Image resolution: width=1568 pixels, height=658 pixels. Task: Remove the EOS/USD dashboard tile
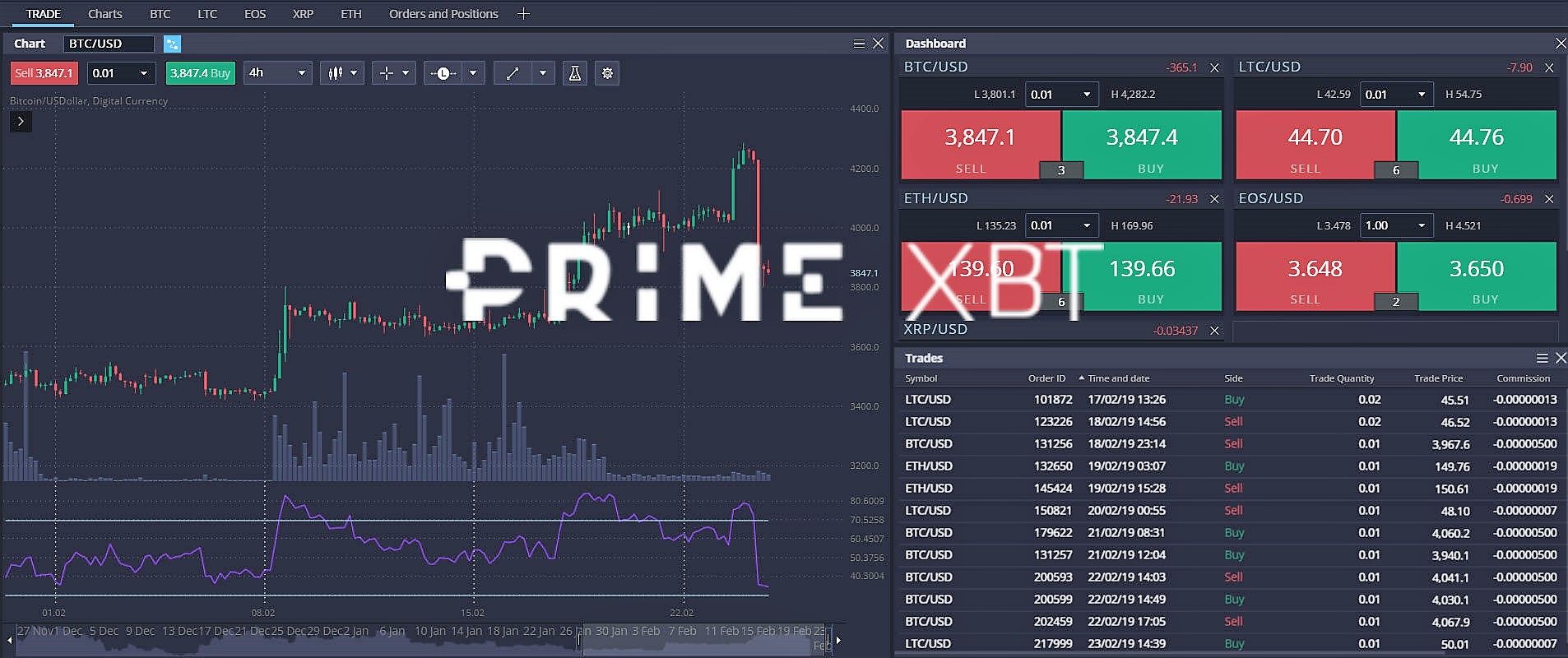tap(1549, 199)
